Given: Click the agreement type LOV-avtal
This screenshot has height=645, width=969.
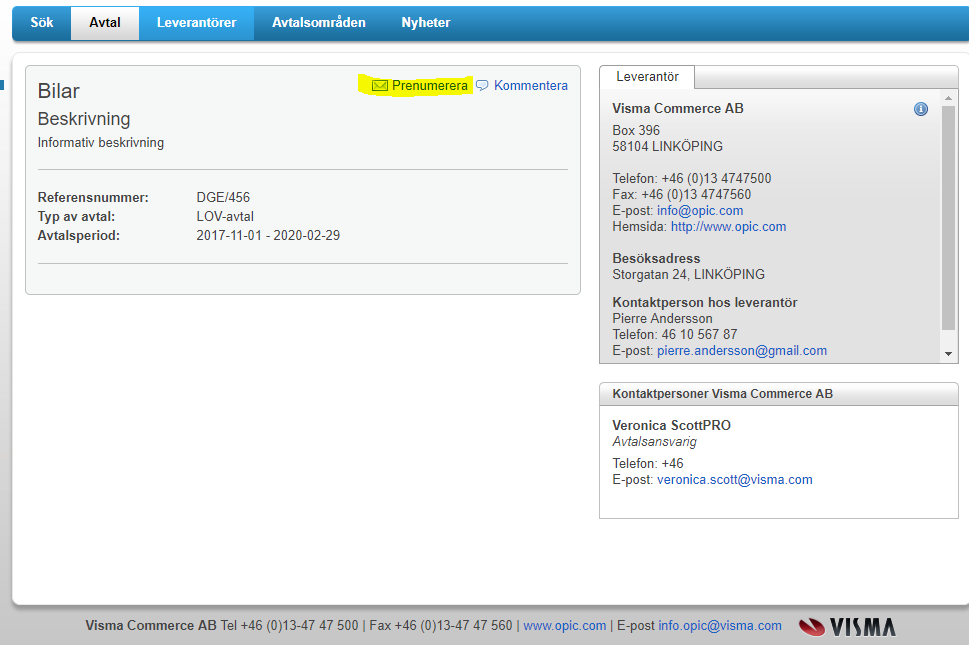Looking at the screenshot, I should [225, 217].
